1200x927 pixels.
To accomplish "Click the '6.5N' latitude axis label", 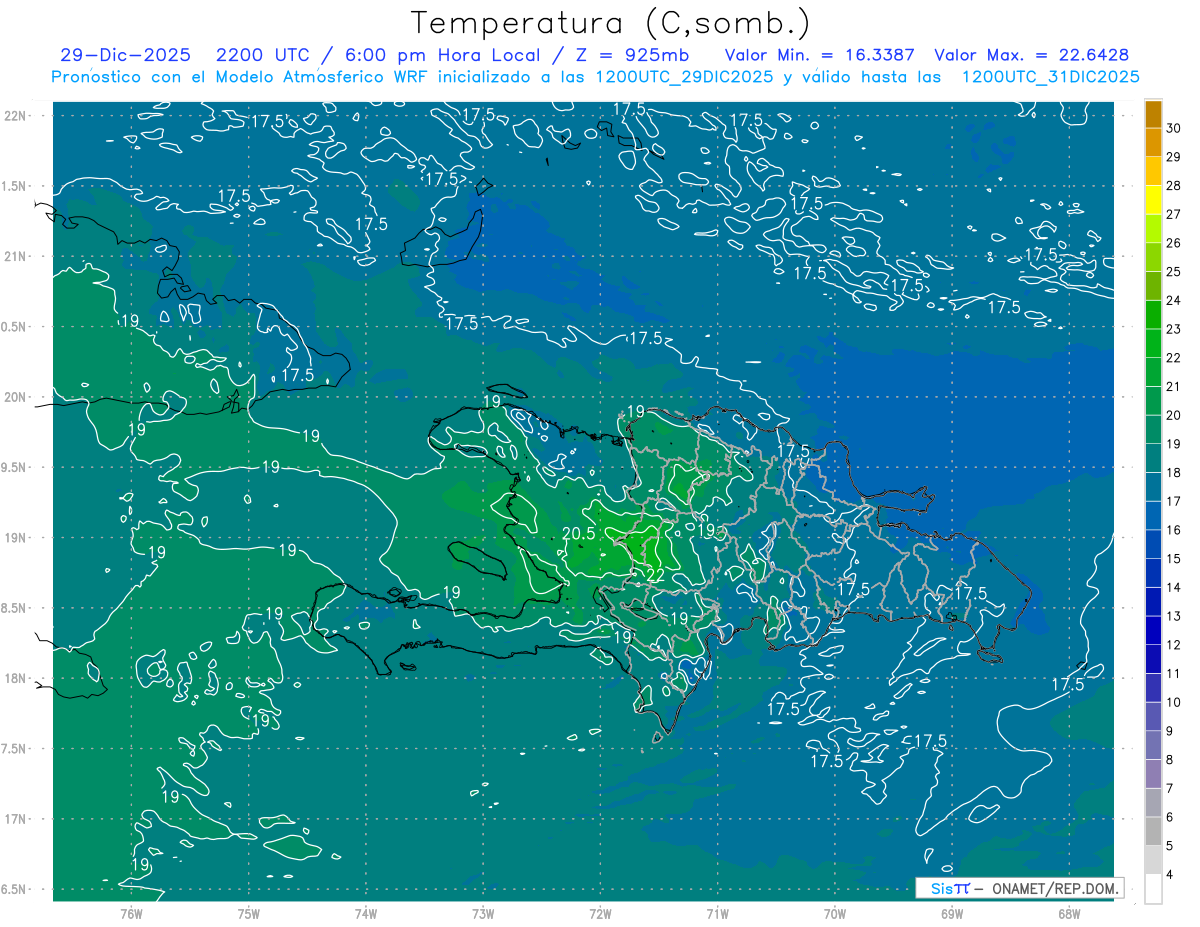I will tap(14, 890).
